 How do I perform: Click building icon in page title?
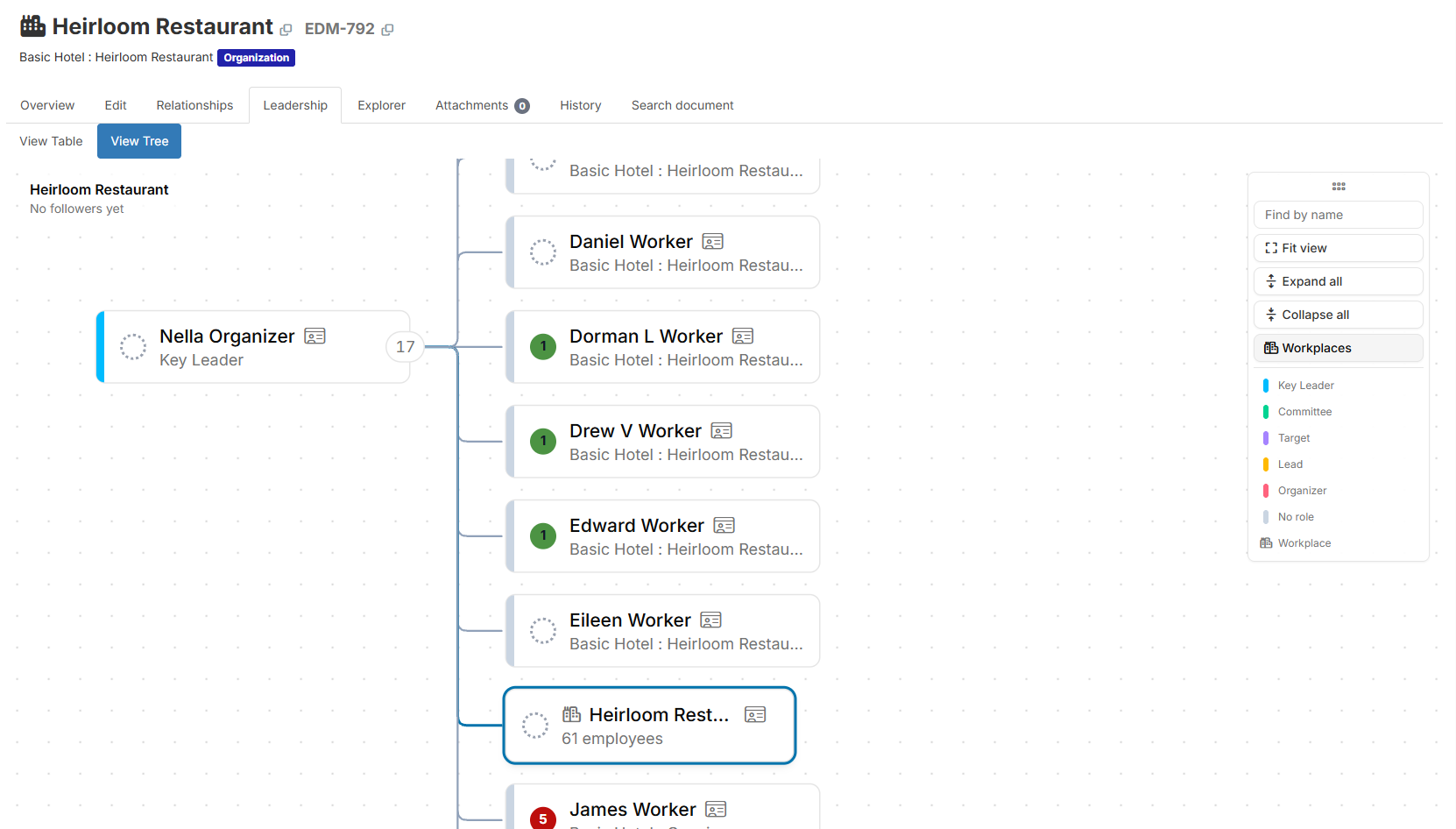pos(33,26)
